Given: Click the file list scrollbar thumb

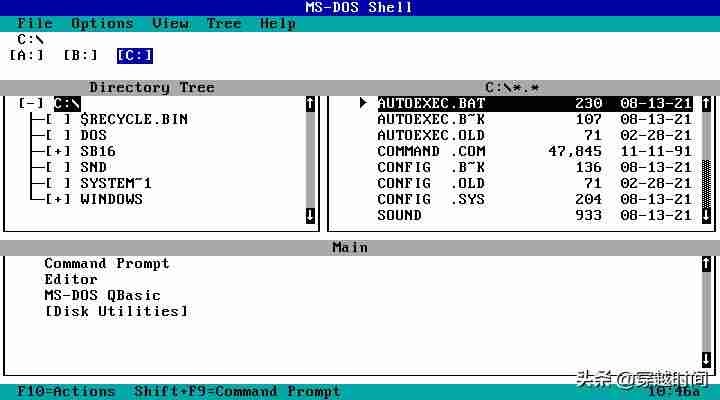Looking at the screenshot, I should click(706, 184).
